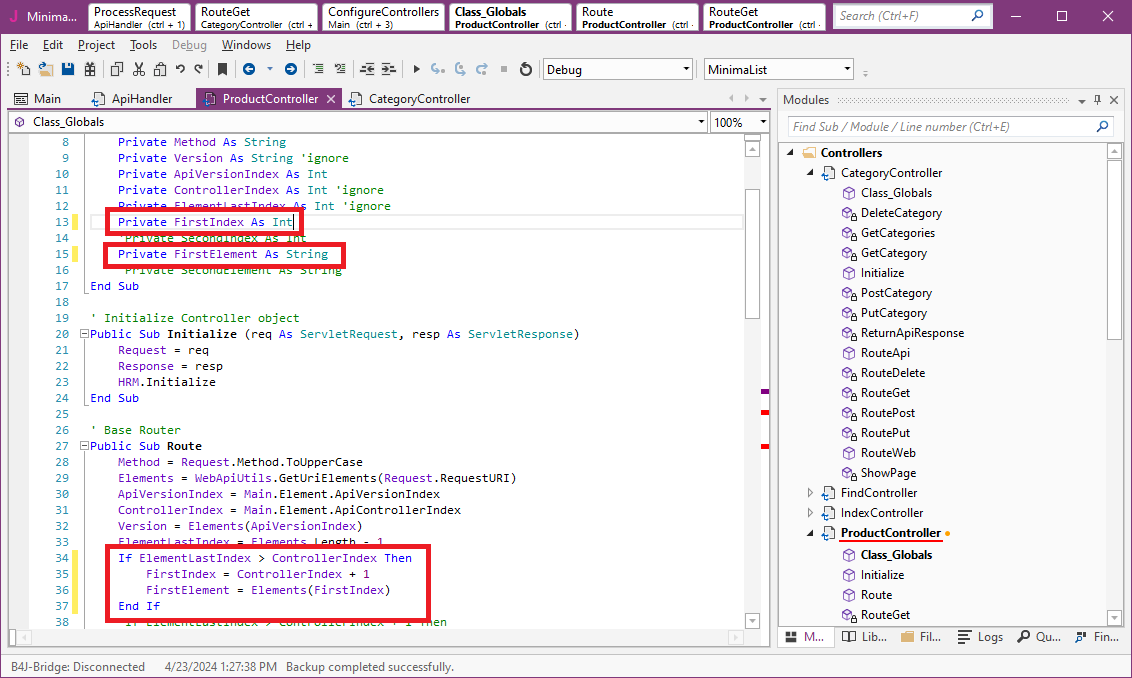The height and width of the screenshot is (678, 1132).
Task: Click the Open folder toolbar icon
Action: [46, 69]
